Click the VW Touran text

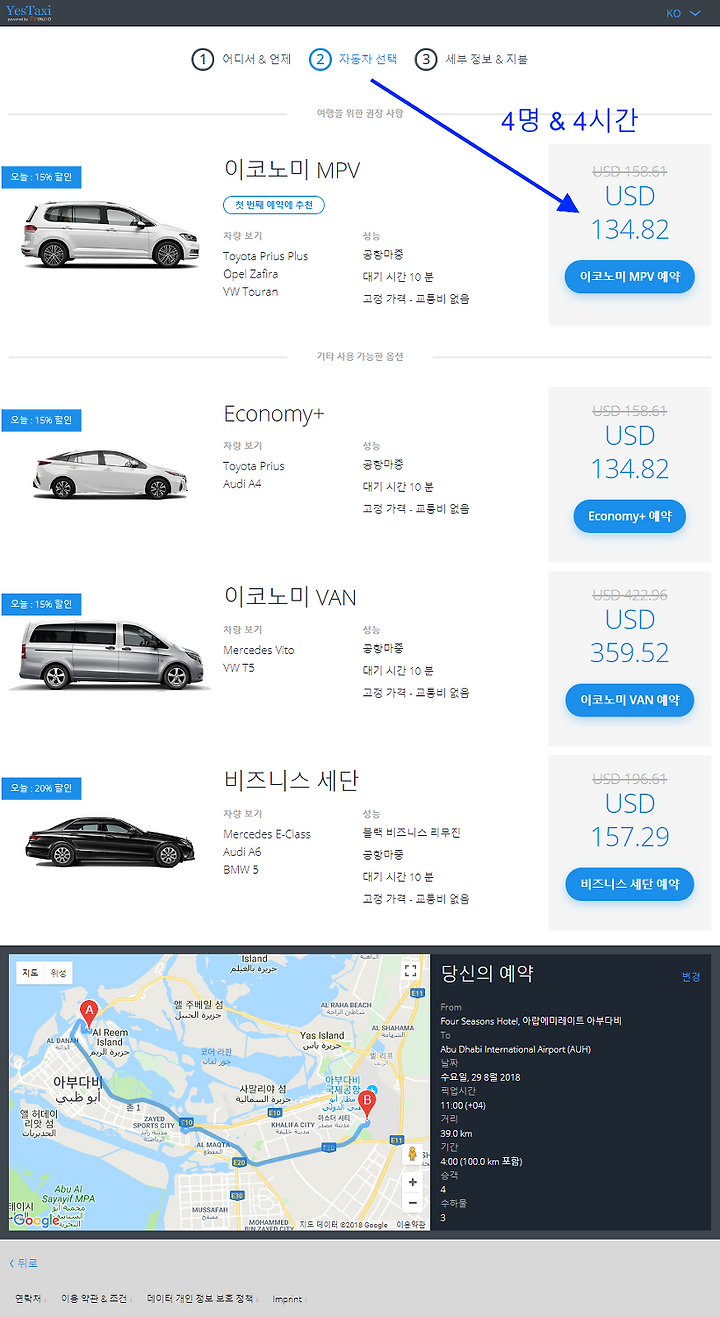[251, 292]
